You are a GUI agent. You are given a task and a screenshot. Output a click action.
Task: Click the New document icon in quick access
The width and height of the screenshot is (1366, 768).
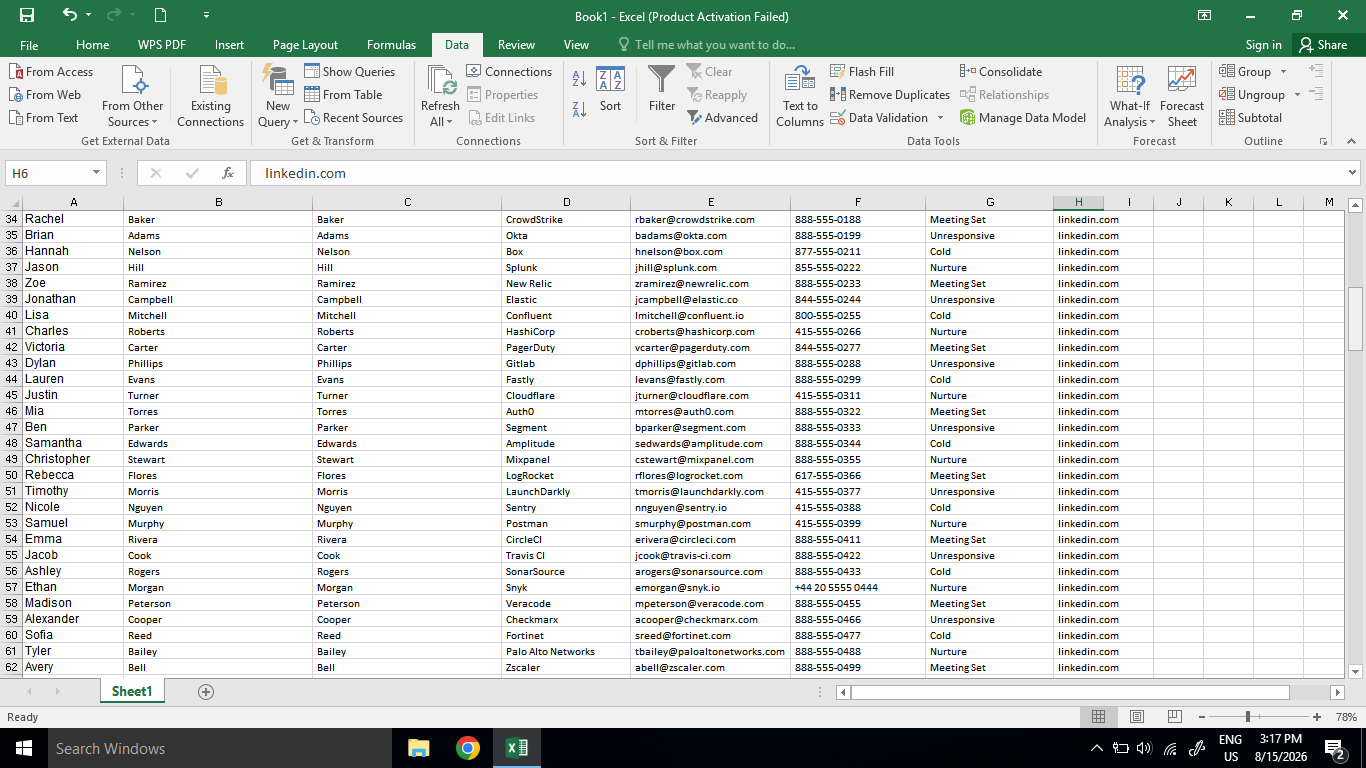160,15
